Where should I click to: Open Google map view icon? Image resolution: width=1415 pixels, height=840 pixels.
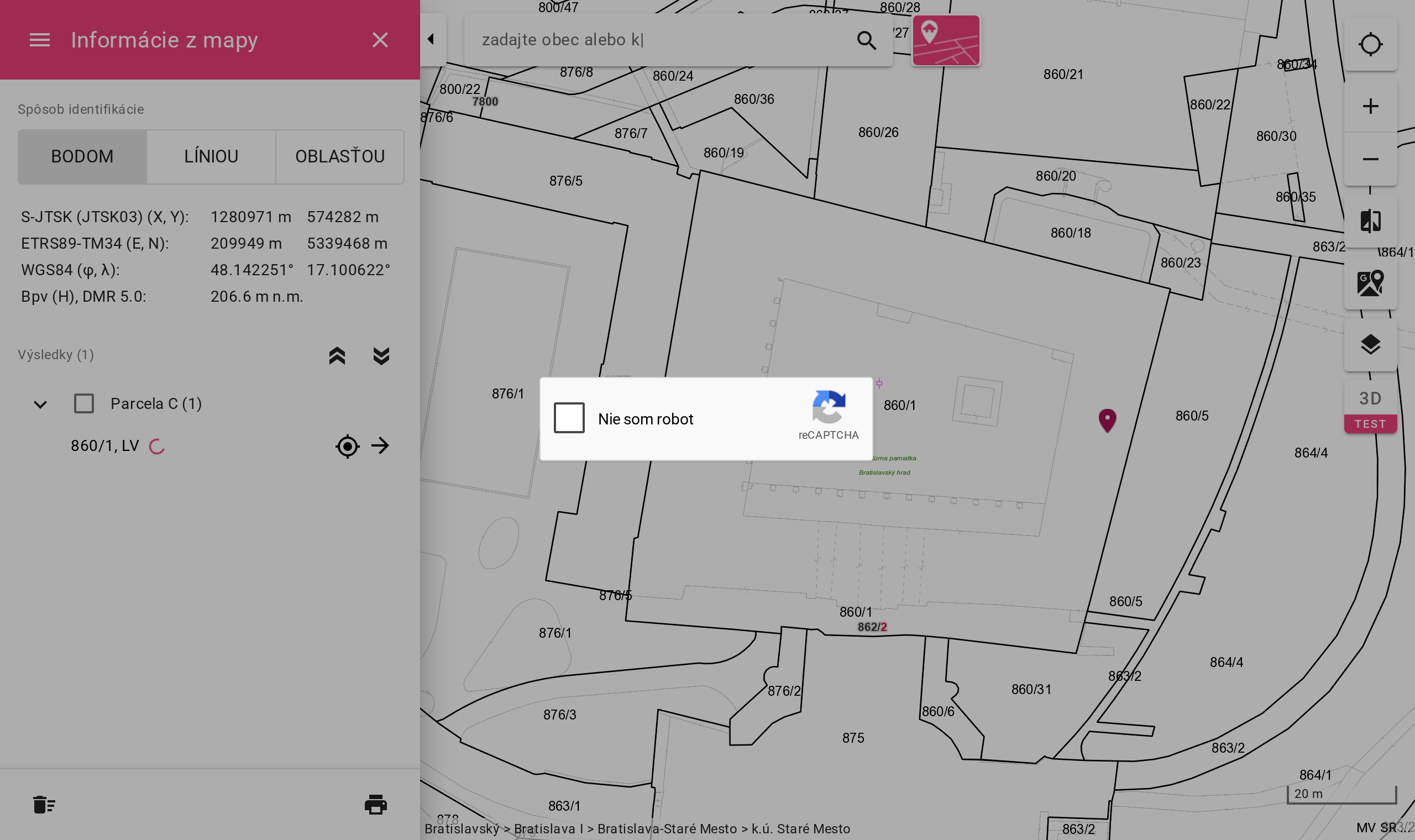pos(1370,283)
